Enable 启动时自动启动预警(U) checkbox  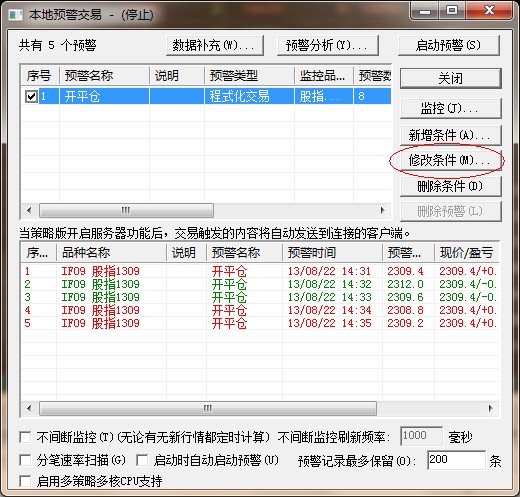tap(142, 461)
